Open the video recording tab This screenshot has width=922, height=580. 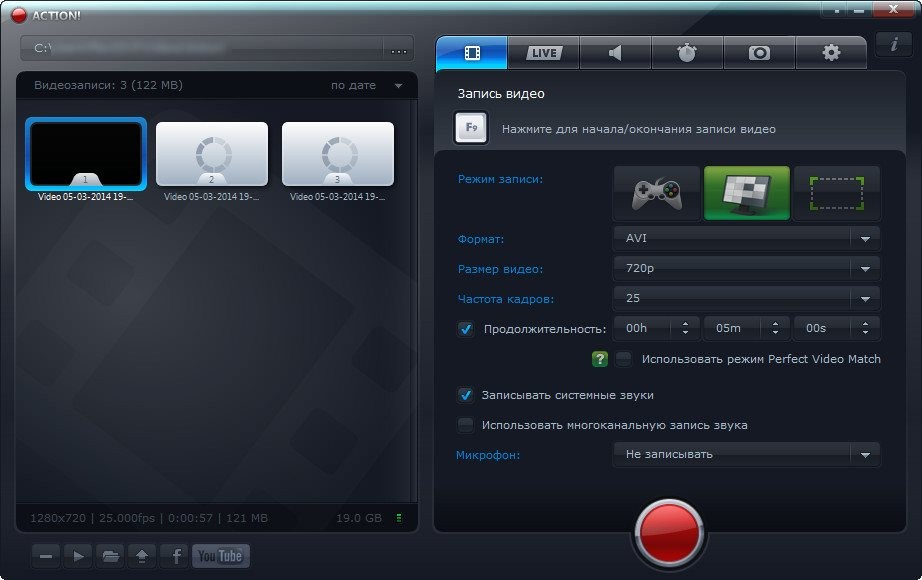[x=472, y=54]
